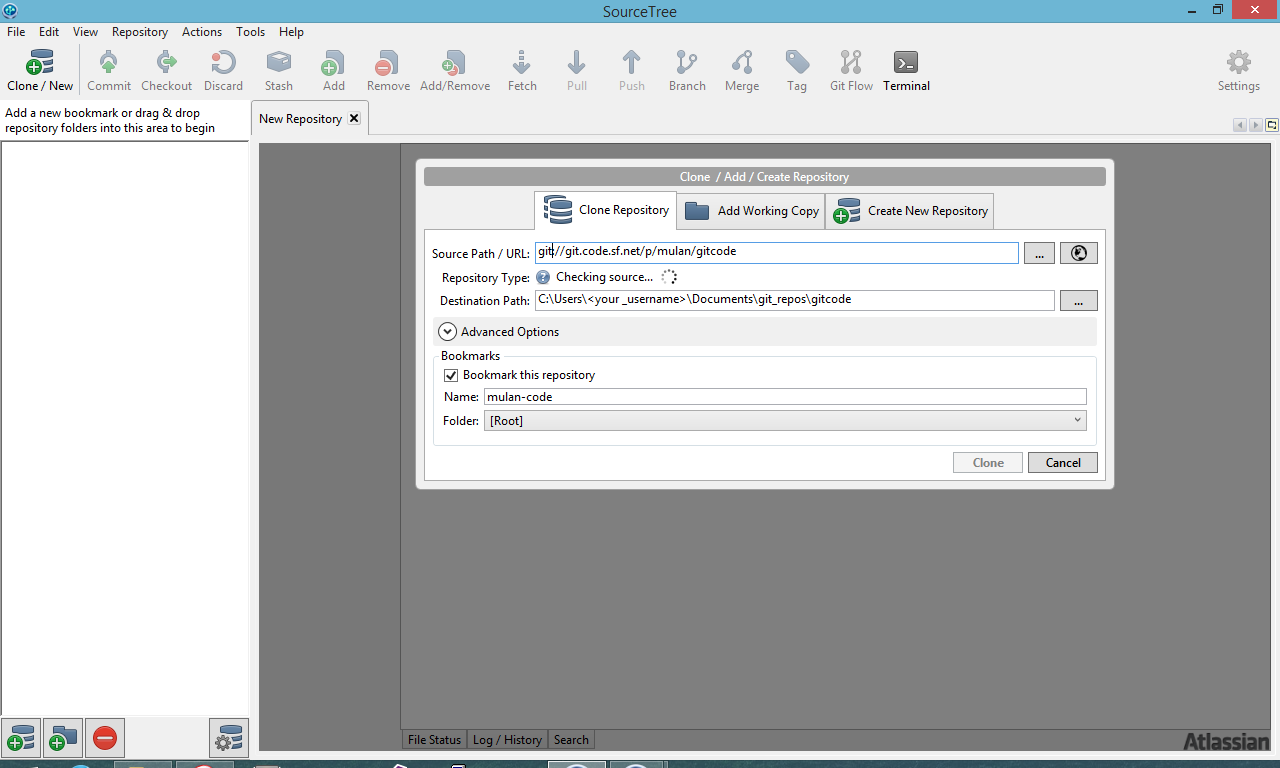The width and height of the screenshot is (1280, 768).
Task: Open the Repository menu
Action: pos(140,32)
